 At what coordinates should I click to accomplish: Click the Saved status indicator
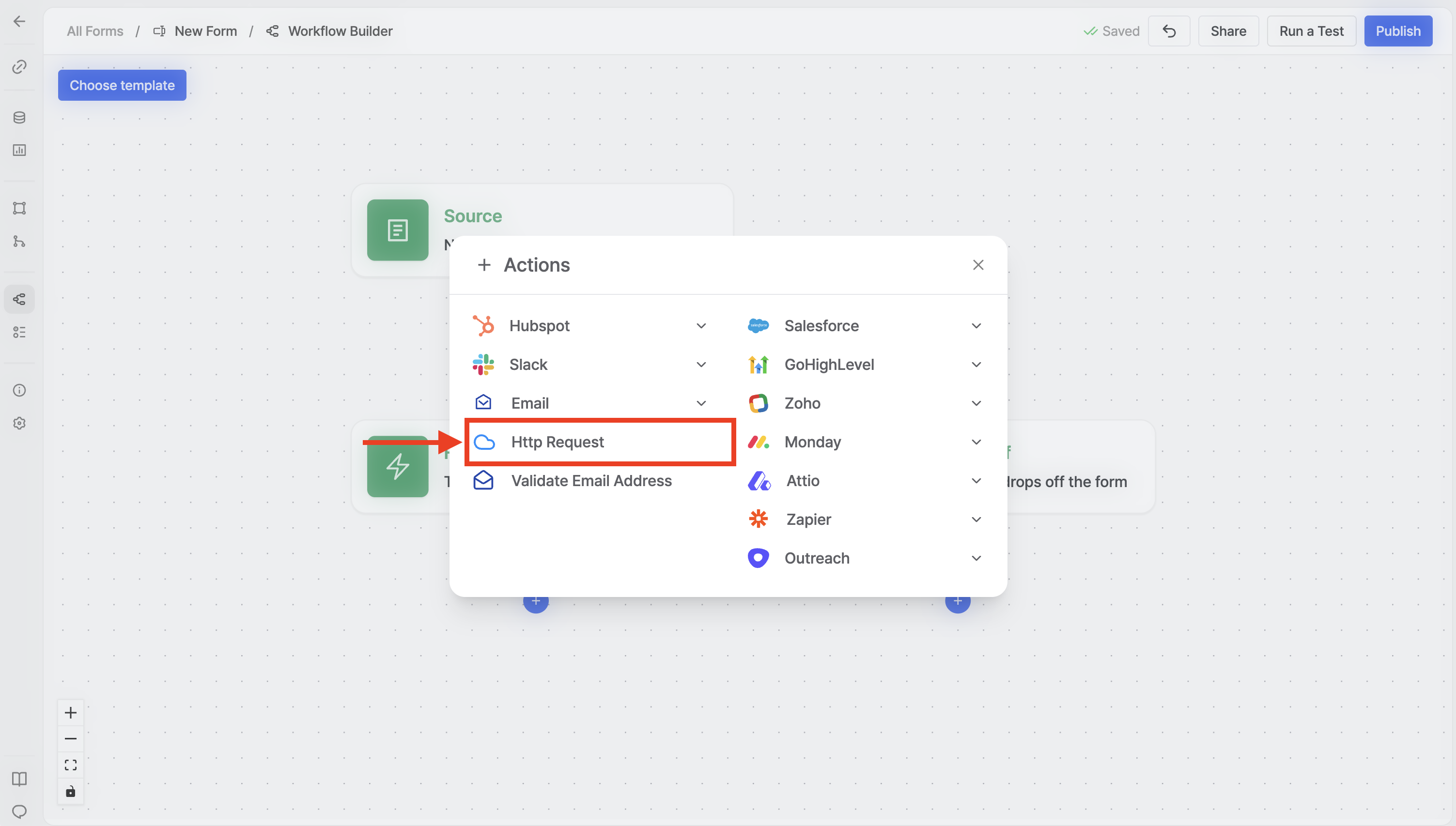[x=1112, y=31]
